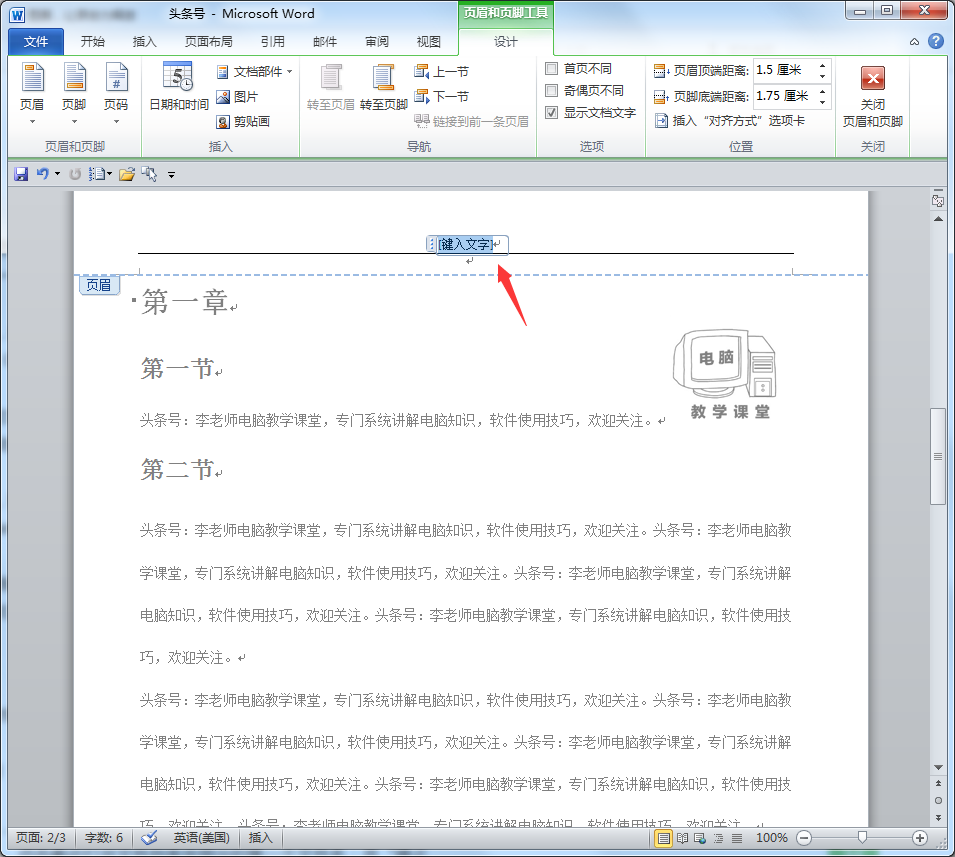Switch to the 开始 home tab
This screenshot has height=857, width=955.
[93, 41]
